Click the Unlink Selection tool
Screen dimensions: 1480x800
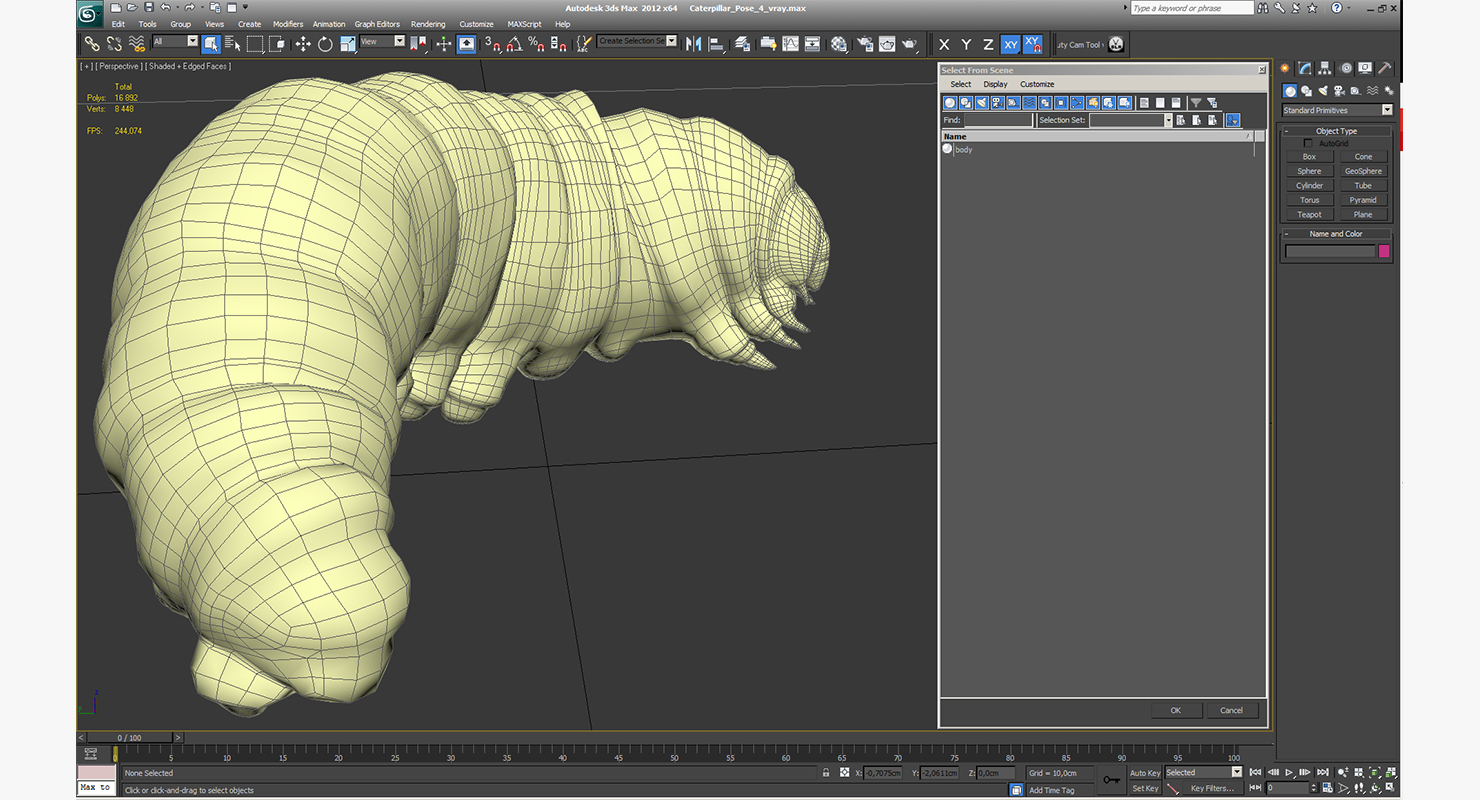(x=114, y=44)
